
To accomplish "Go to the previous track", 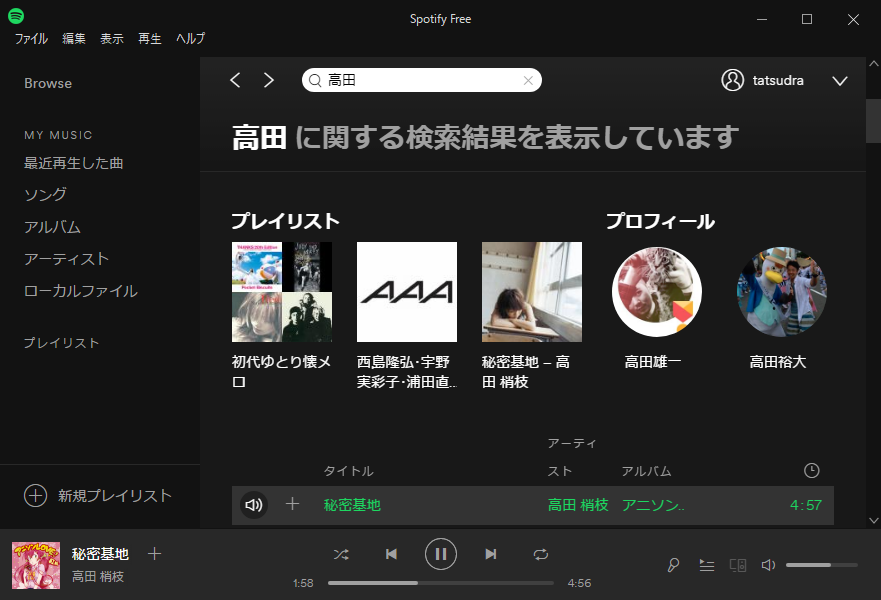I will pyautogui.click(x=392, y=554).
